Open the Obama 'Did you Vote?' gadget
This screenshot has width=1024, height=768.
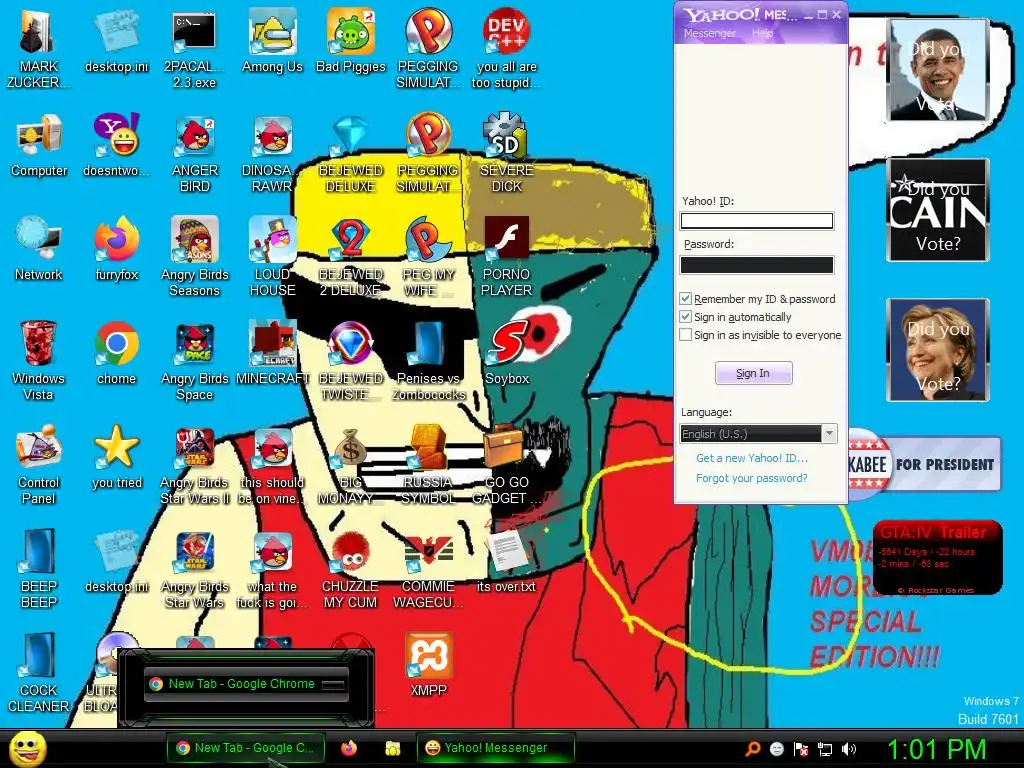tap(938, 70)
